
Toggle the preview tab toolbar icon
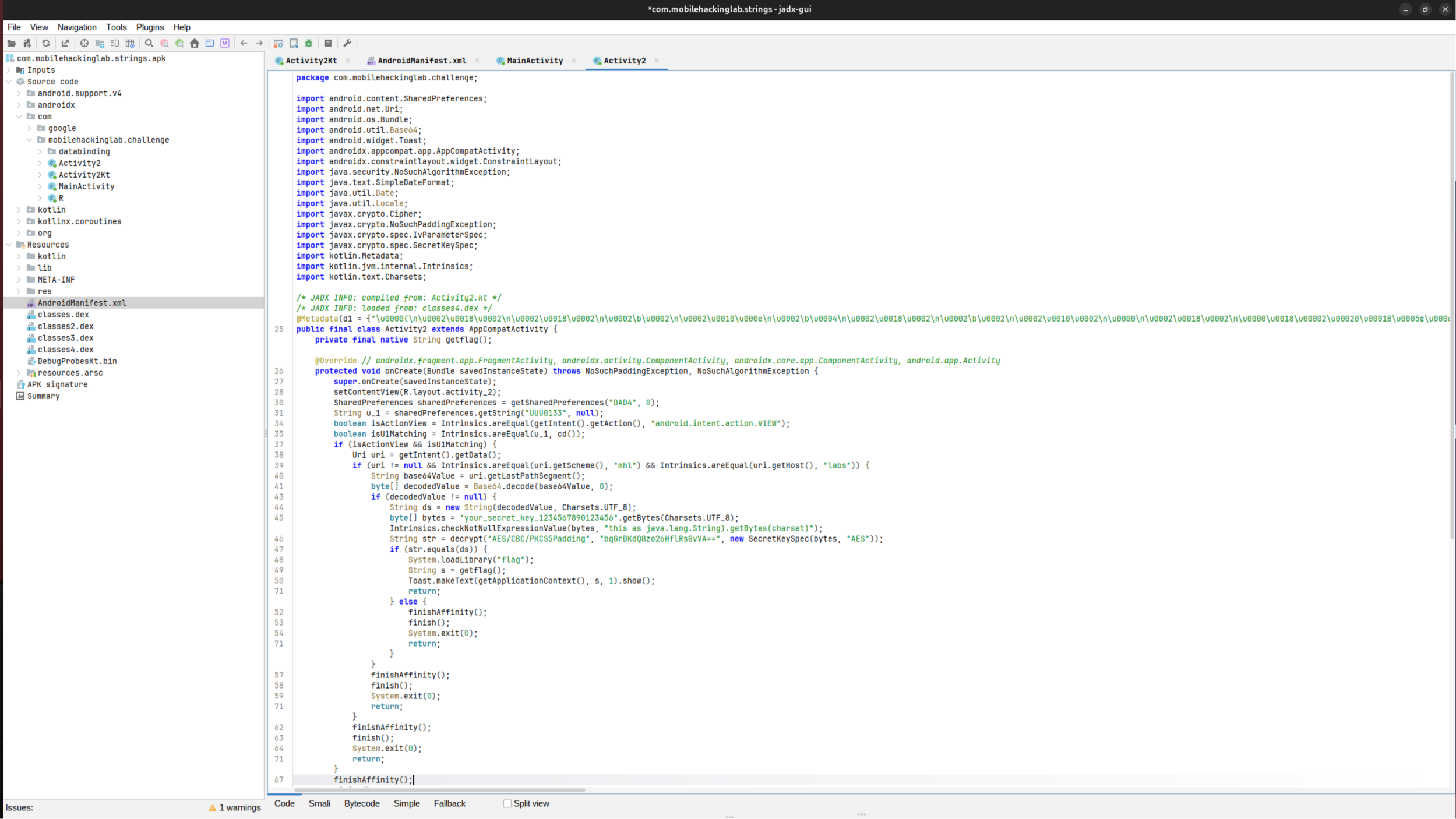115,43
